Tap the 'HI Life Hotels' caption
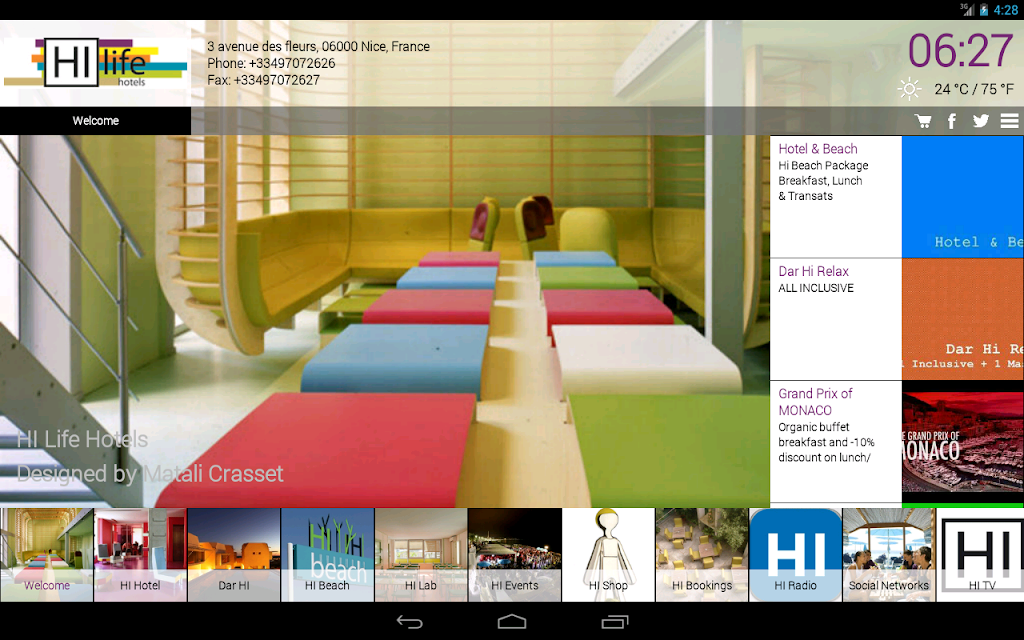Image resolution: width=1024 pixels, height=640 pixels. click(x=82, y=440)
